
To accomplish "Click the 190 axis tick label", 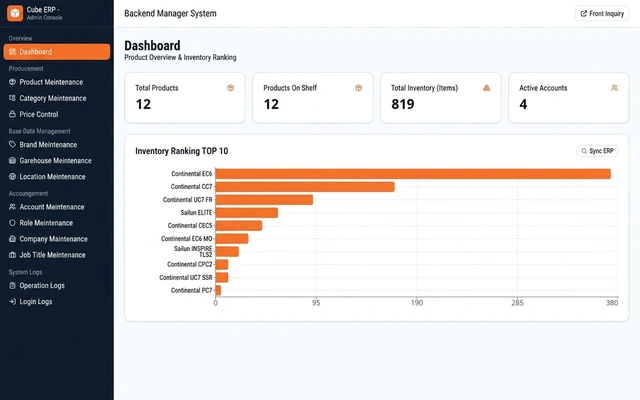I will pos(417,303).
